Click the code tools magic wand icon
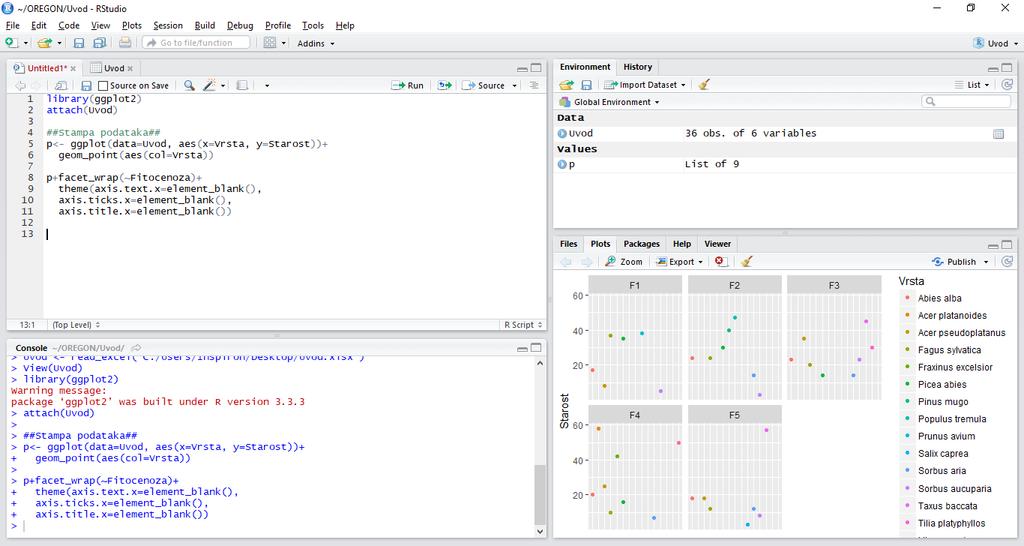 [x=209, y=86]
